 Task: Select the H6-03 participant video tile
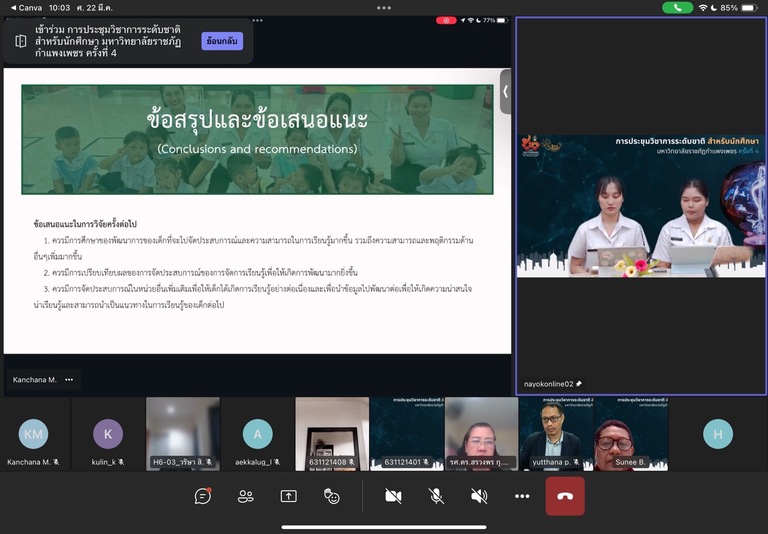[183, 434]
